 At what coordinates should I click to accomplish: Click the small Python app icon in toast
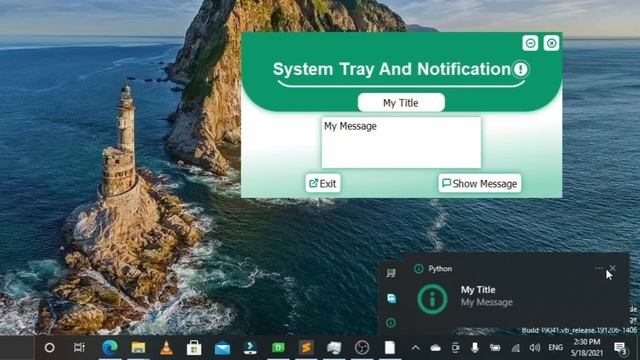click(x=418, y=269)
